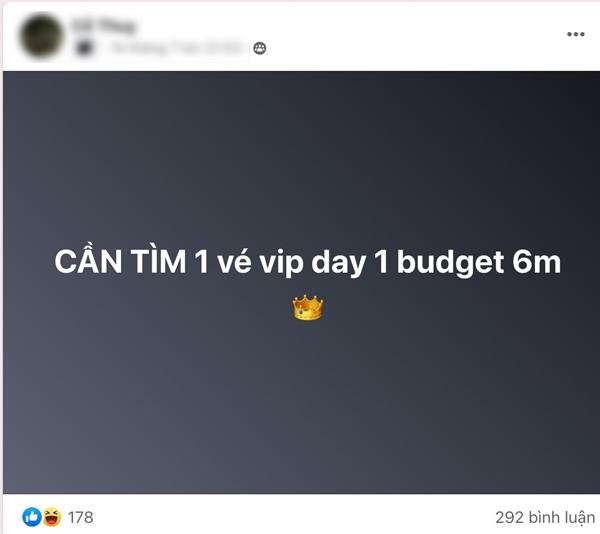Click the blurred post timestamp link
Image resolution: width=600 pixels, height=534 pixels.
pos(176,48)
